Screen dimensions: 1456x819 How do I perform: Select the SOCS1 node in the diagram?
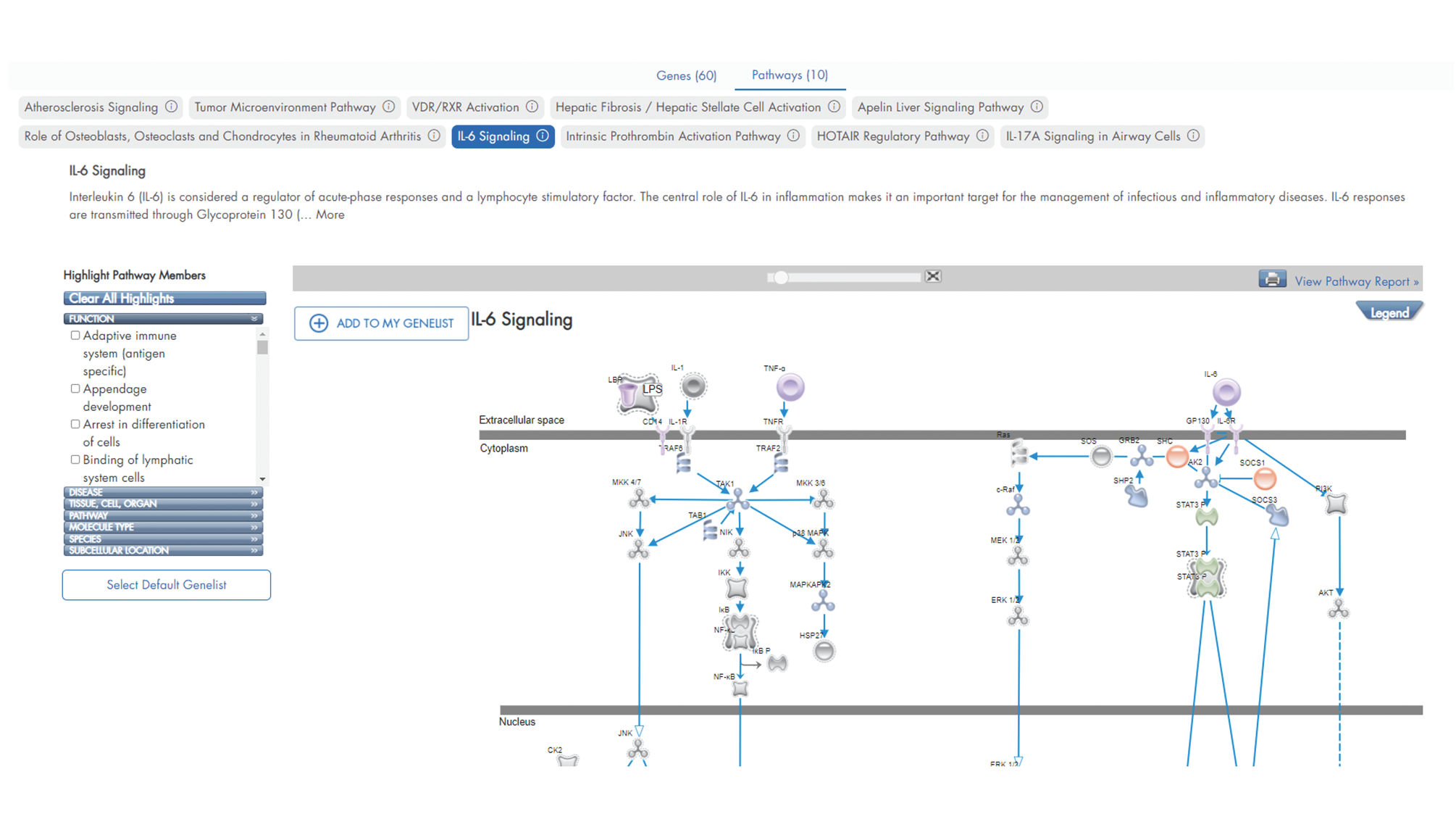point(1264,478)
